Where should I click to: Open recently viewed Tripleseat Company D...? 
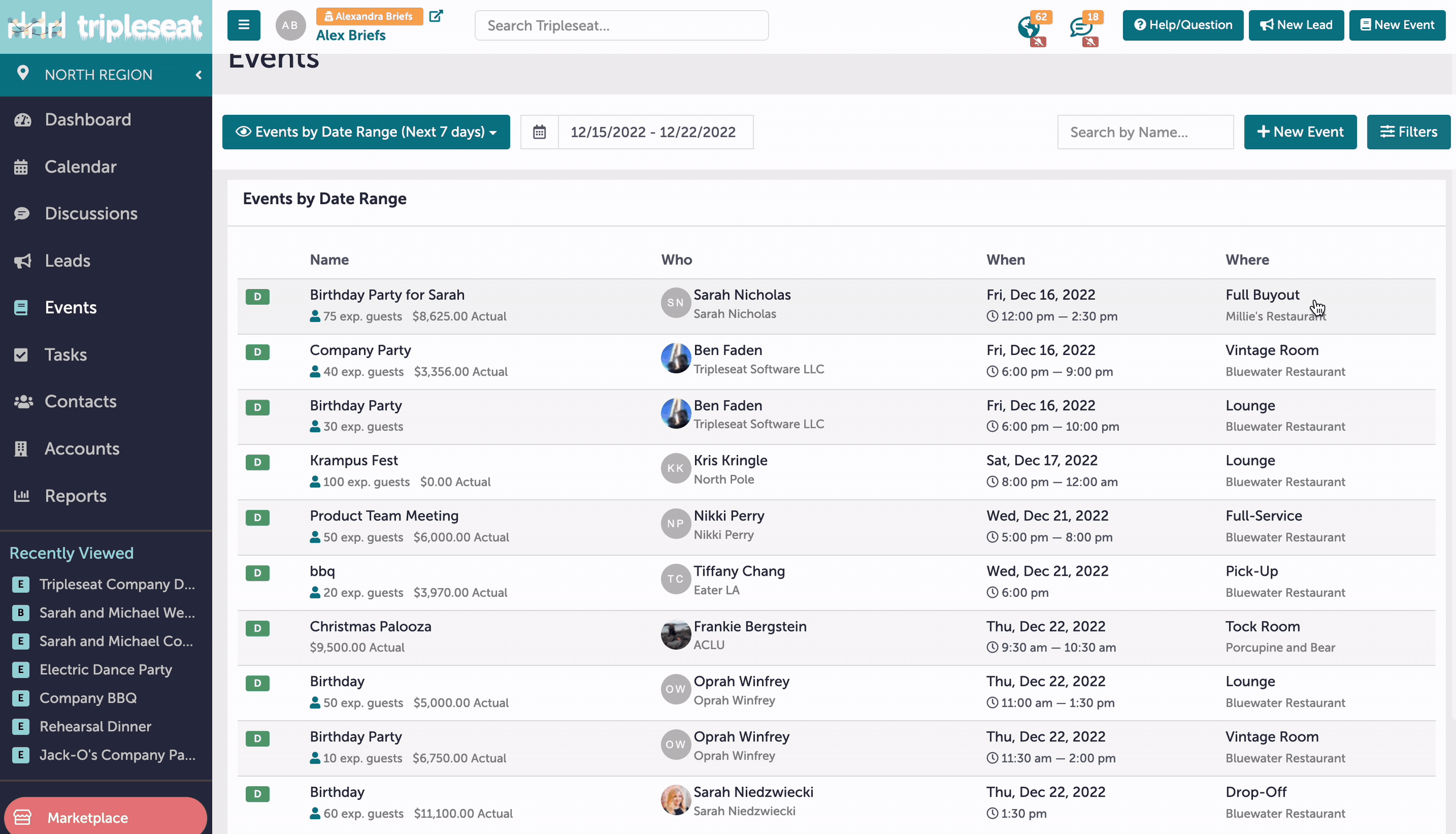(x=117, y=584)
